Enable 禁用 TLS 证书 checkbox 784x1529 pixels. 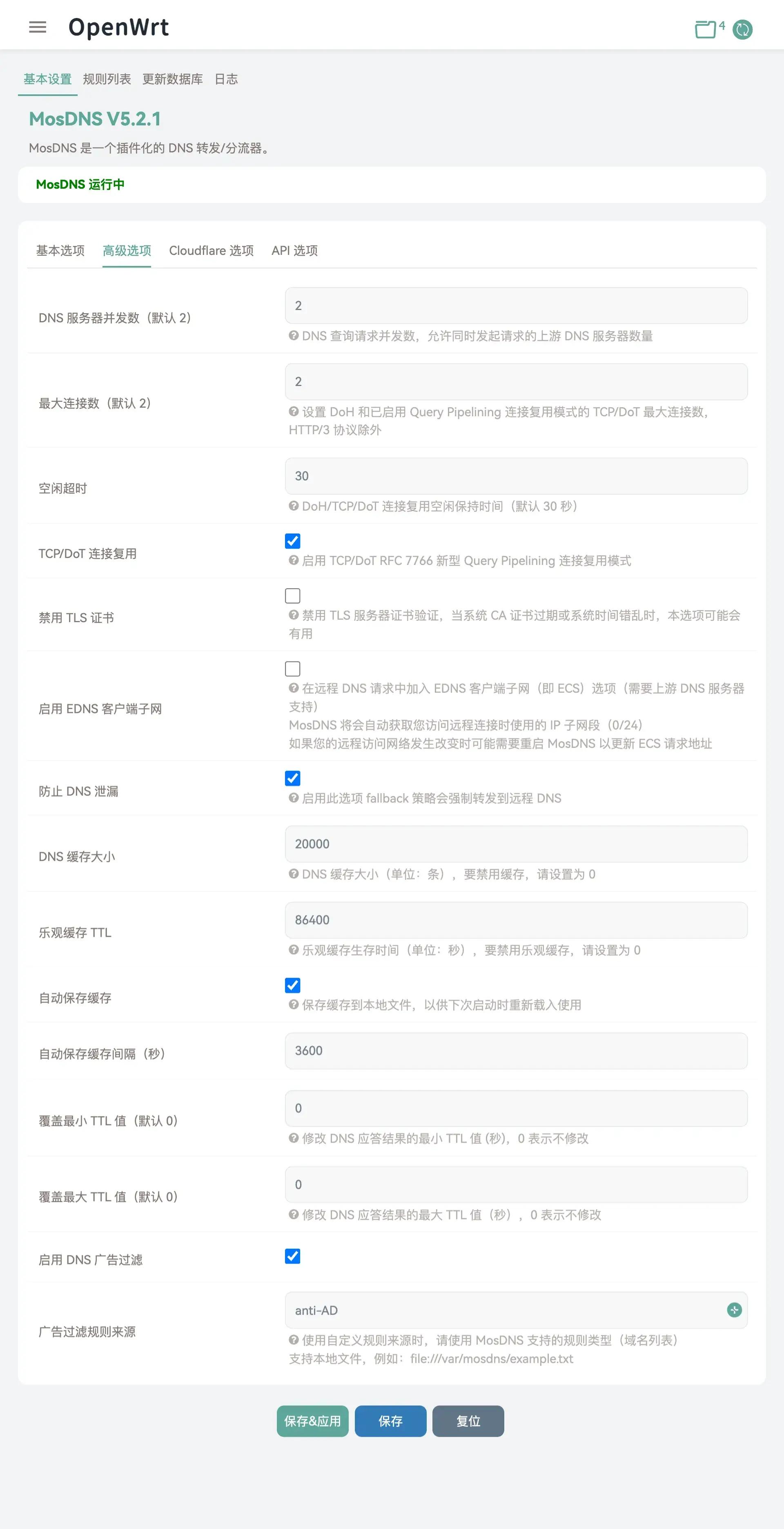click(293, 595)
